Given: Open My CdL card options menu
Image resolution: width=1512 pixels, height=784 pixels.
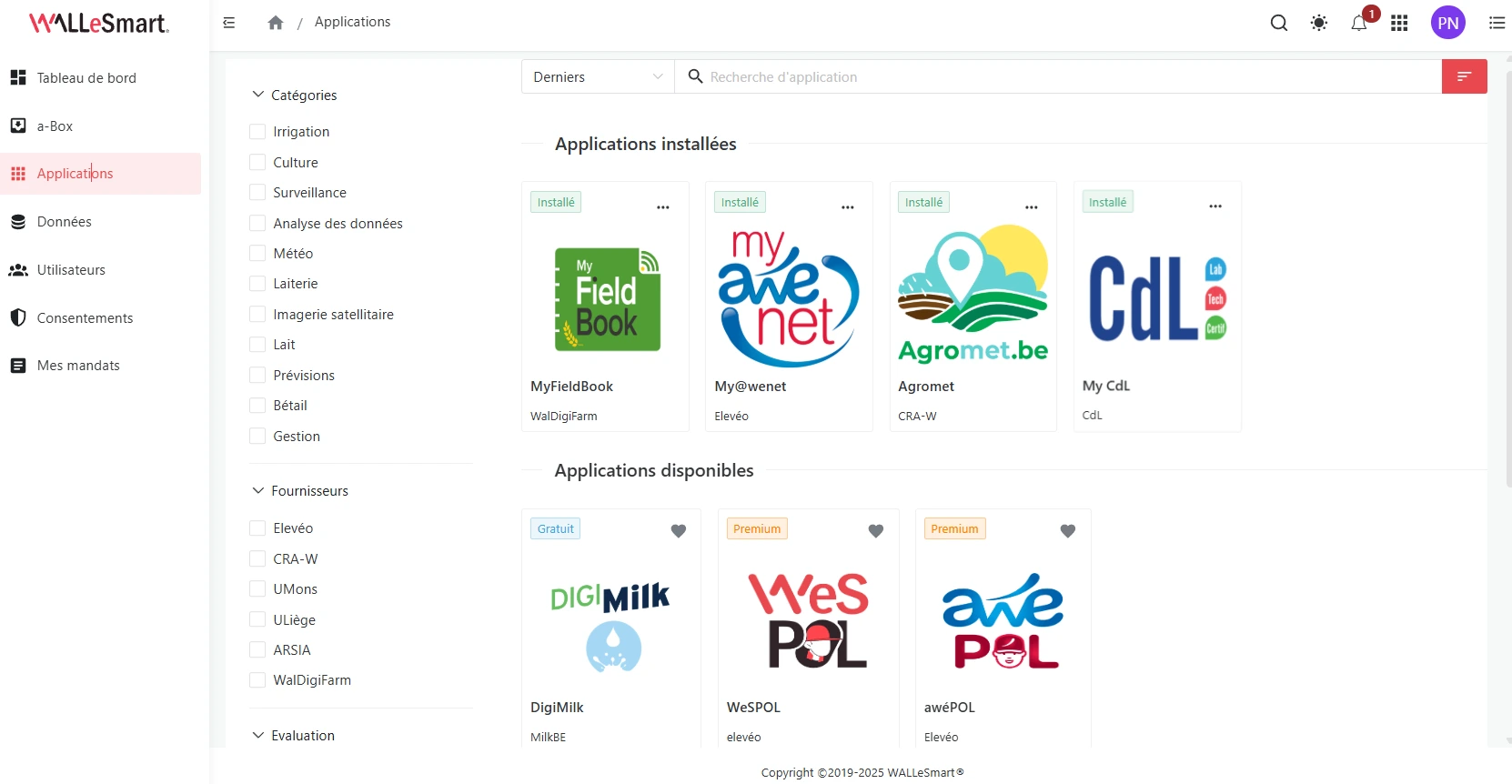Looking at the screenshot, I should click(1215, 206).
